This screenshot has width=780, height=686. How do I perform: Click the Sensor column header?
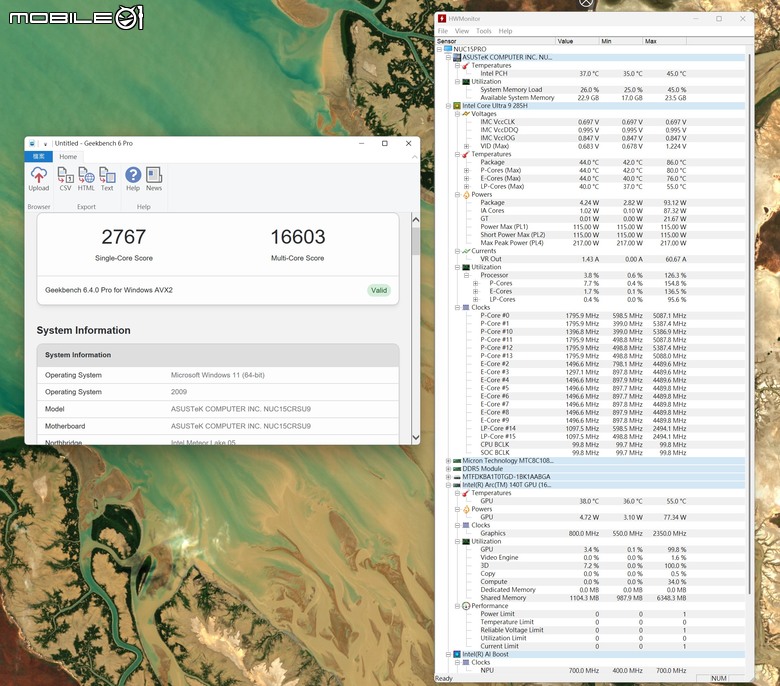point(495,41)
